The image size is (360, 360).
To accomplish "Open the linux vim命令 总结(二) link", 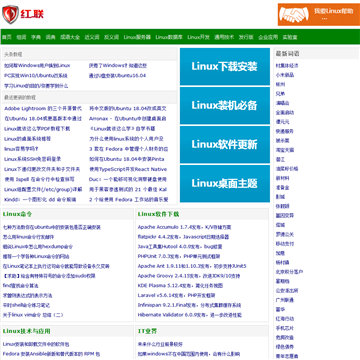I will coord(33,315).
